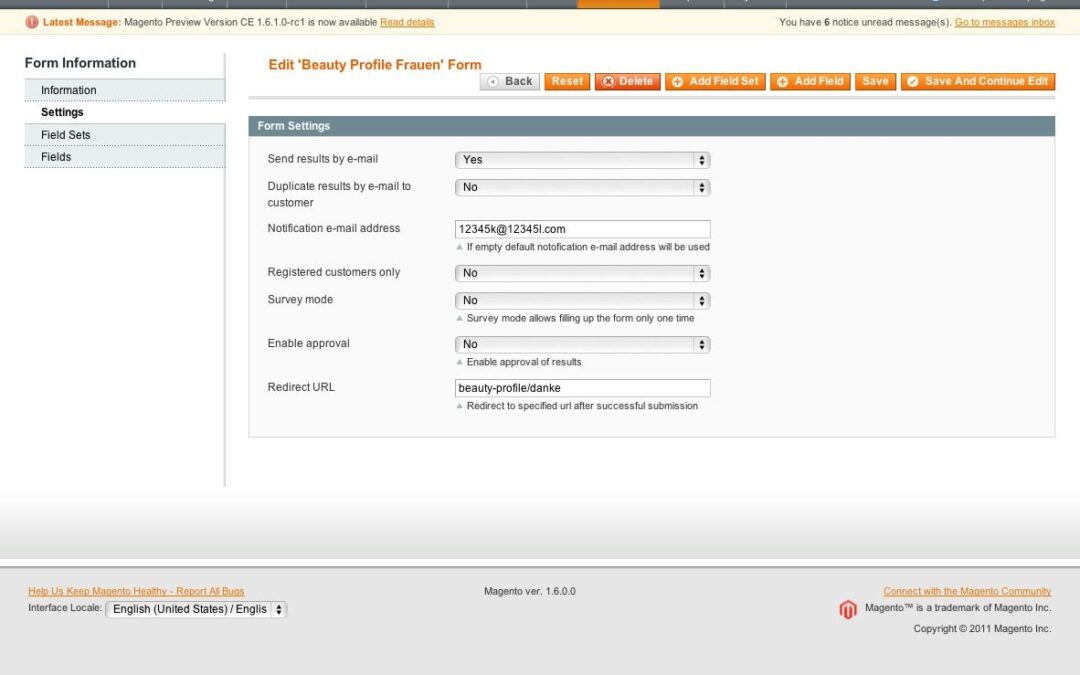Click the Back button
Viewport: 1080px width, 675px height.
pos(510,81)
